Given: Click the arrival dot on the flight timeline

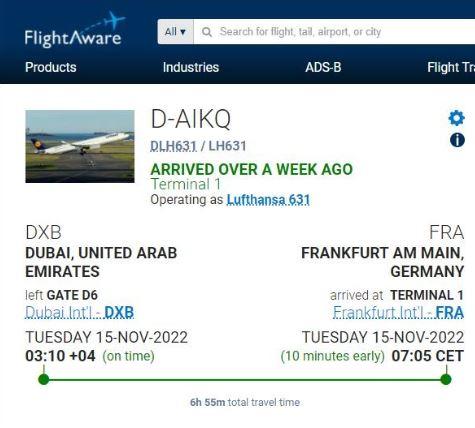Looking at the screenshot, I should (446, 379).
